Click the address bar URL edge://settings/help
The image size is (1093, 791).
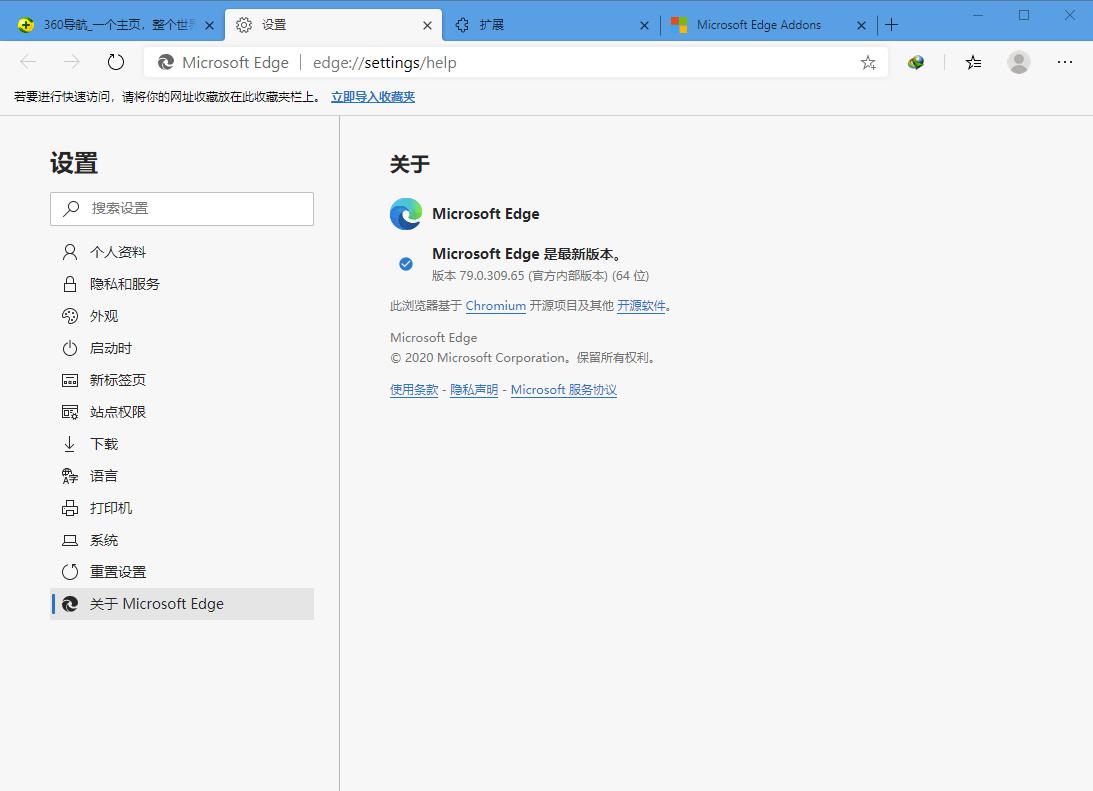[385, 63]
